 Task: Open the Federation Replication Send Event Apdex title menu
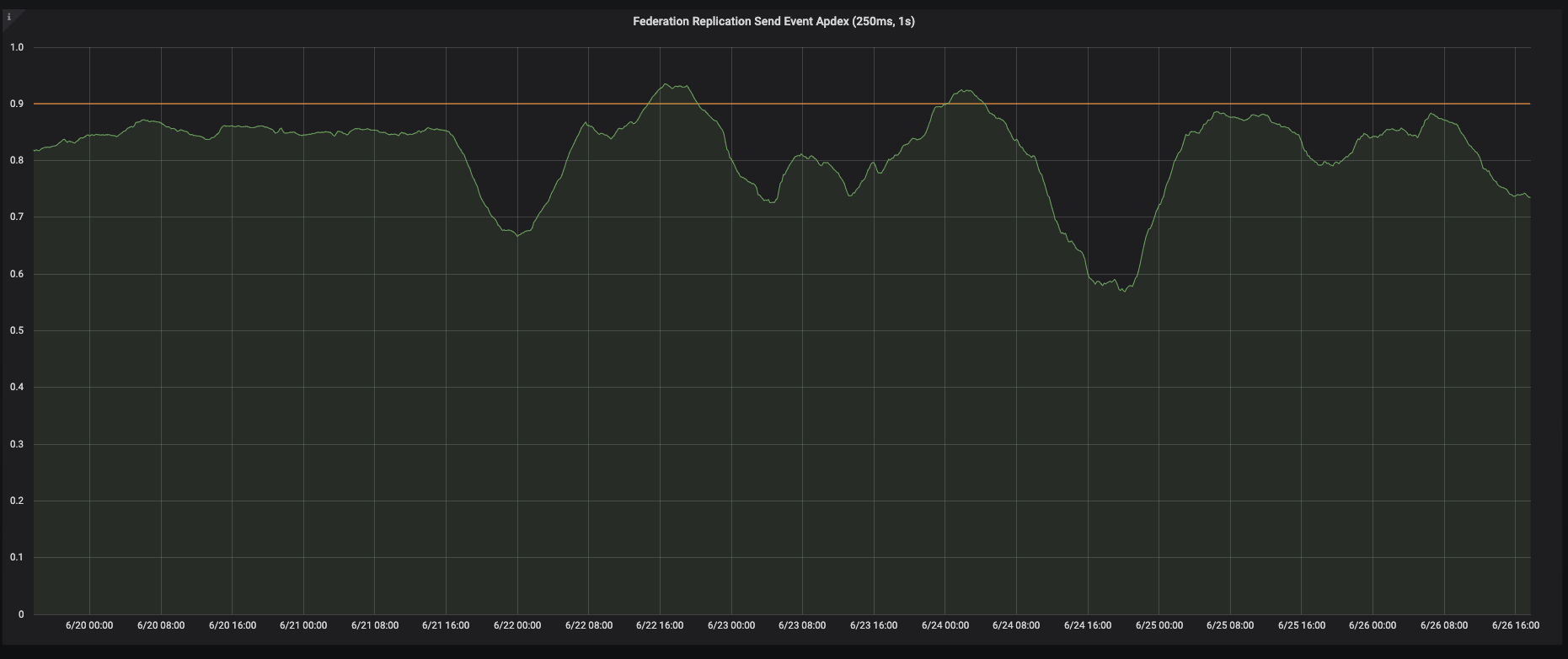coord(773,22)
